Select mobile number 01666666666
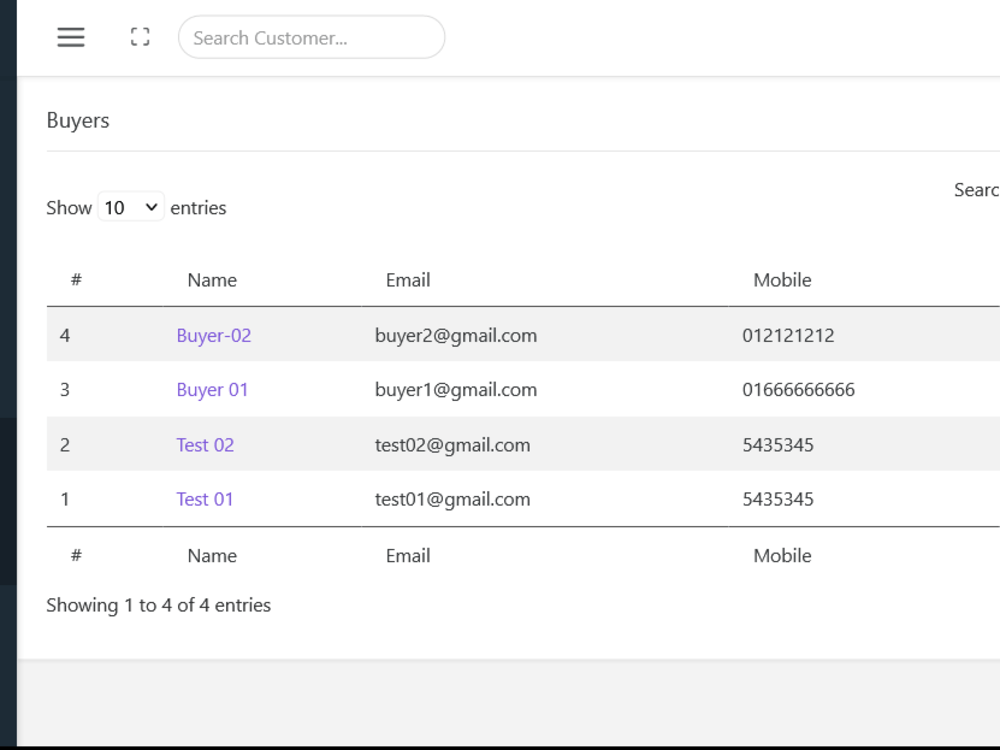The image size is (1000, 750). click(798, 390)
